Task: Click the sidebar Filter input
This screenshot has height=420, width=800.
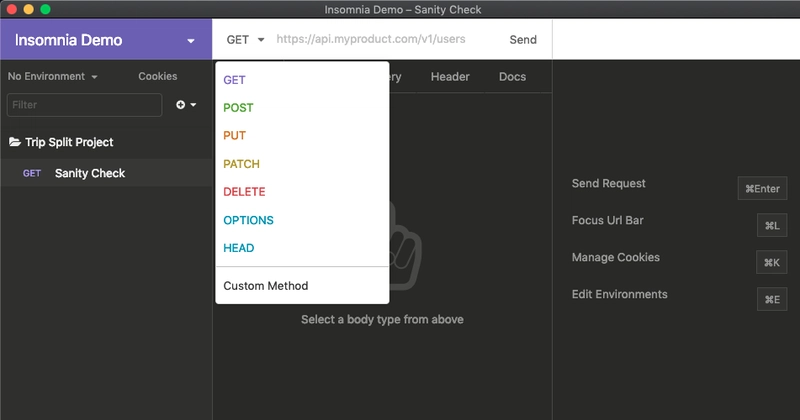Action: pos(84,105)
